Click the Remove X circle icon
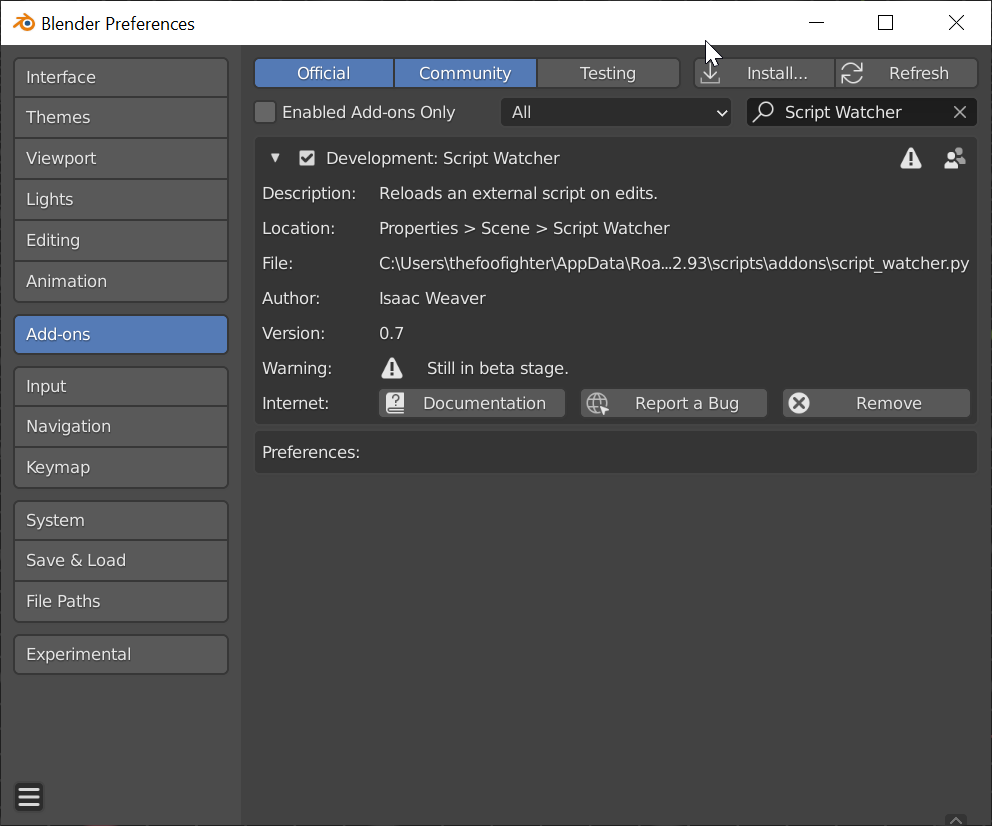 pyautogui.click(x=799, y=403)
